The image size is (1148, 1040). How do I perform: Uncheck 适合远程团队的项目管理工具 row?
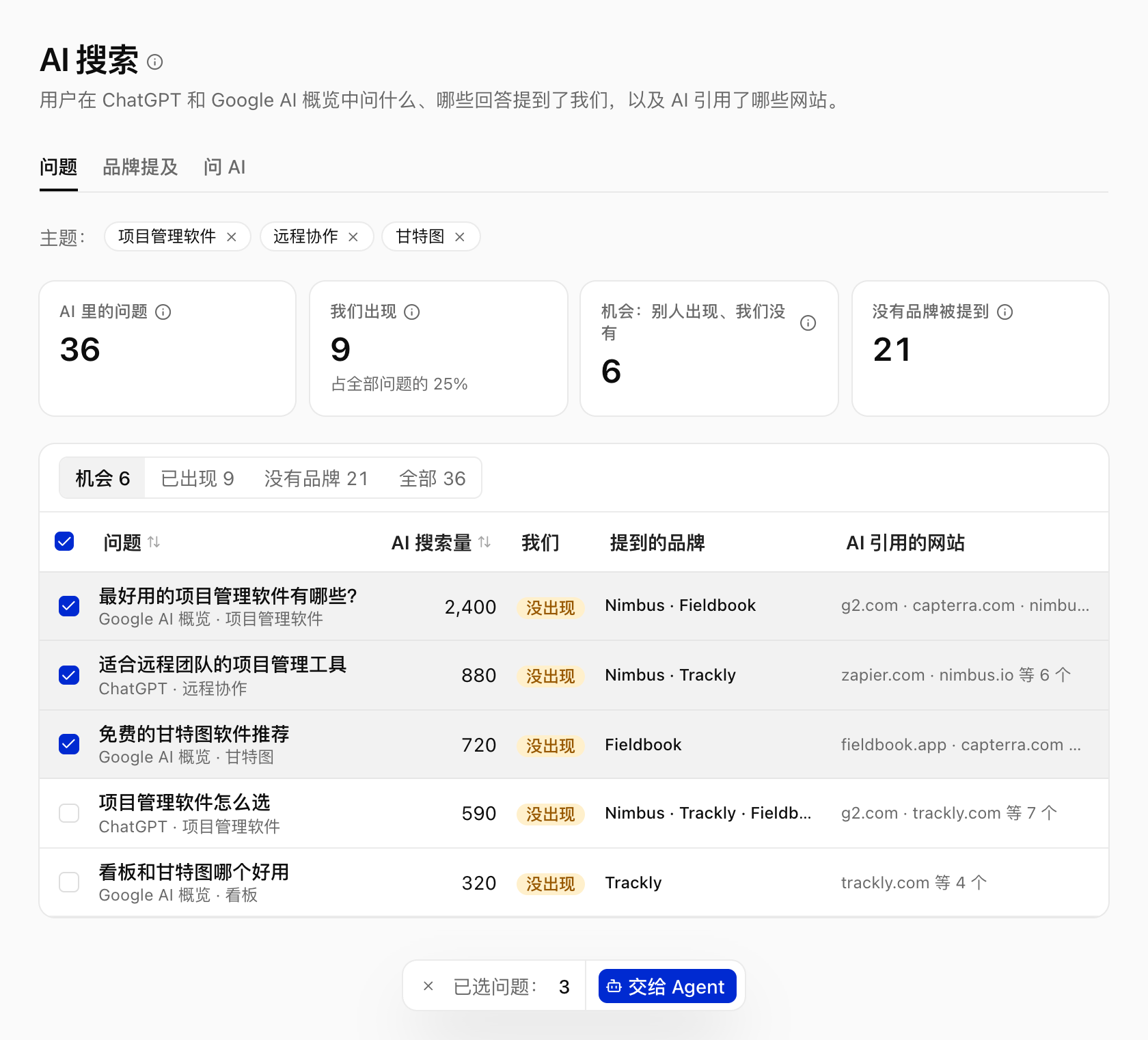pos(69,675)
